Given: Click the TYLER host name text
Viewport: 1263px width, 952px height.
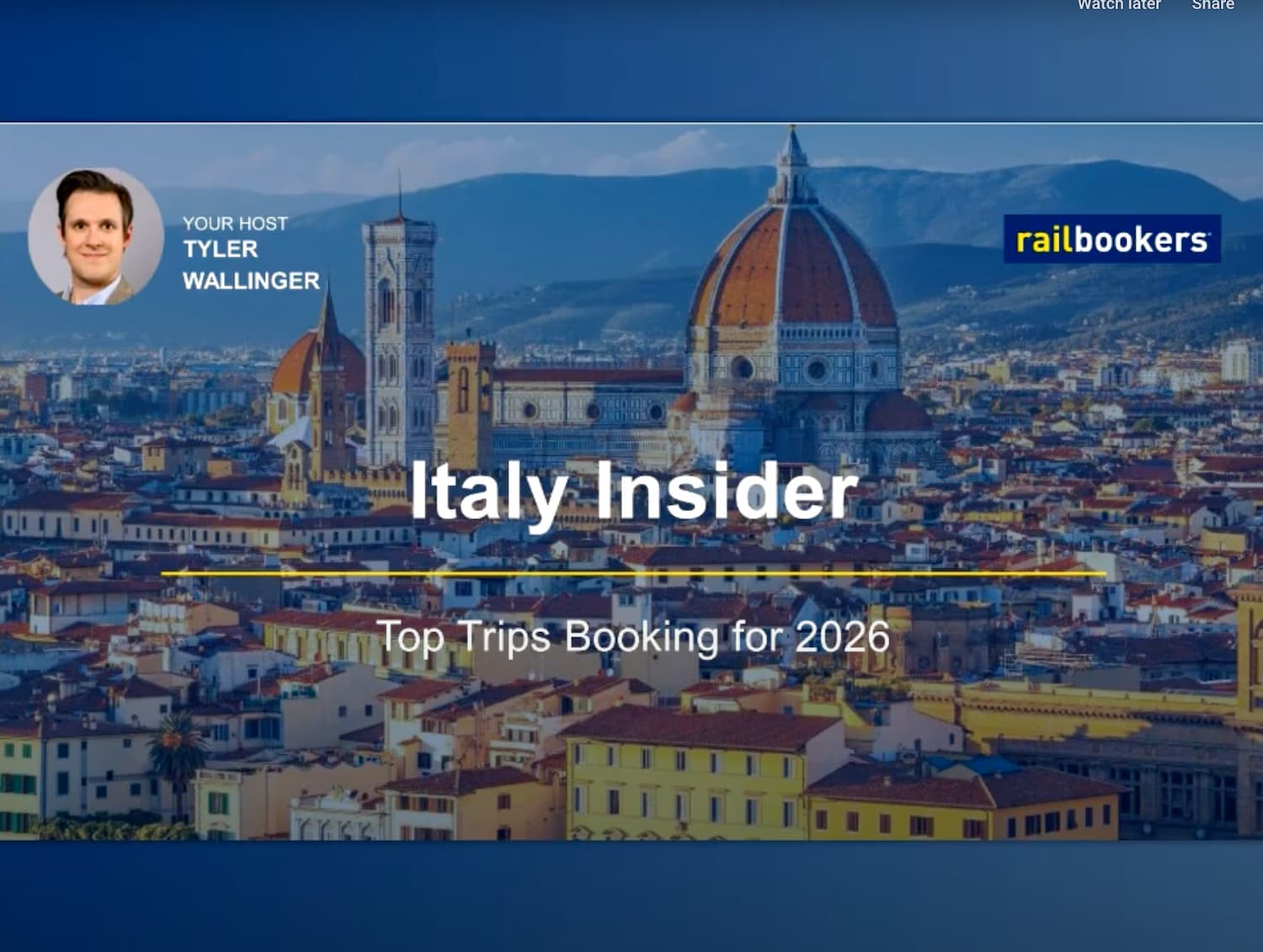Looking at the screenshot, I should 221,249.
